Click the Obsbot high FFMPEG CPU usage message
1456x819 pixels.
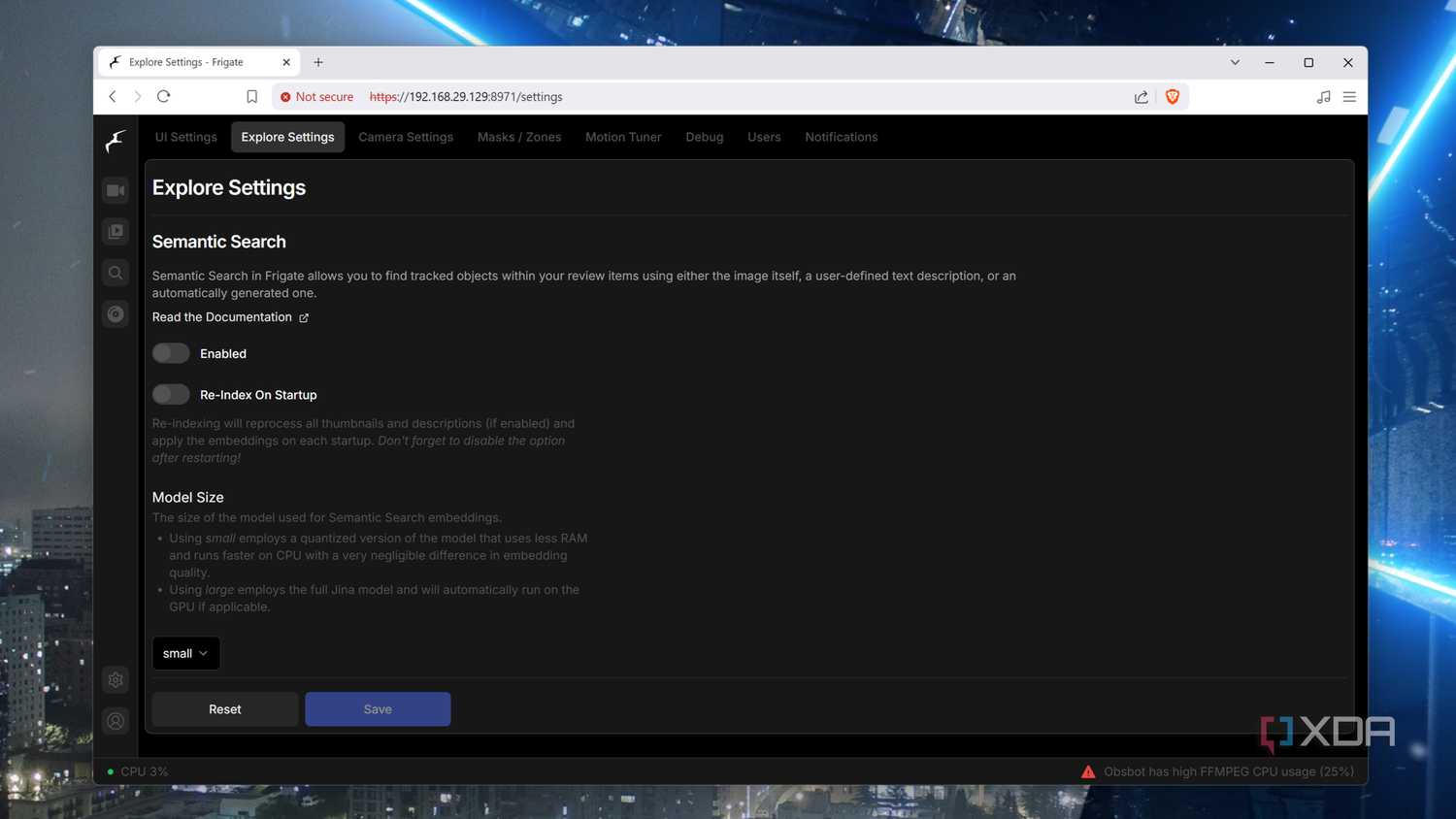click(x=1229, y=771)
